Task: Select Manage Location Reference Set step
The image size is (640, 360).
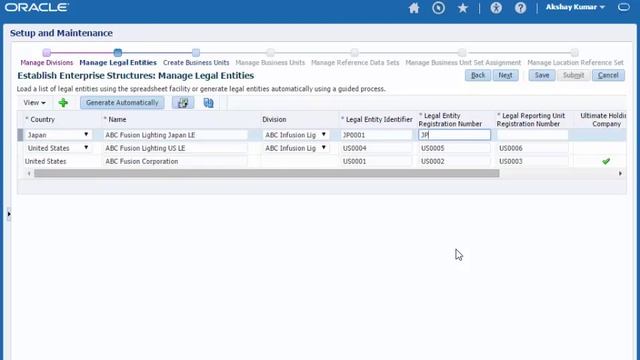Action: [x=575, y=62]
